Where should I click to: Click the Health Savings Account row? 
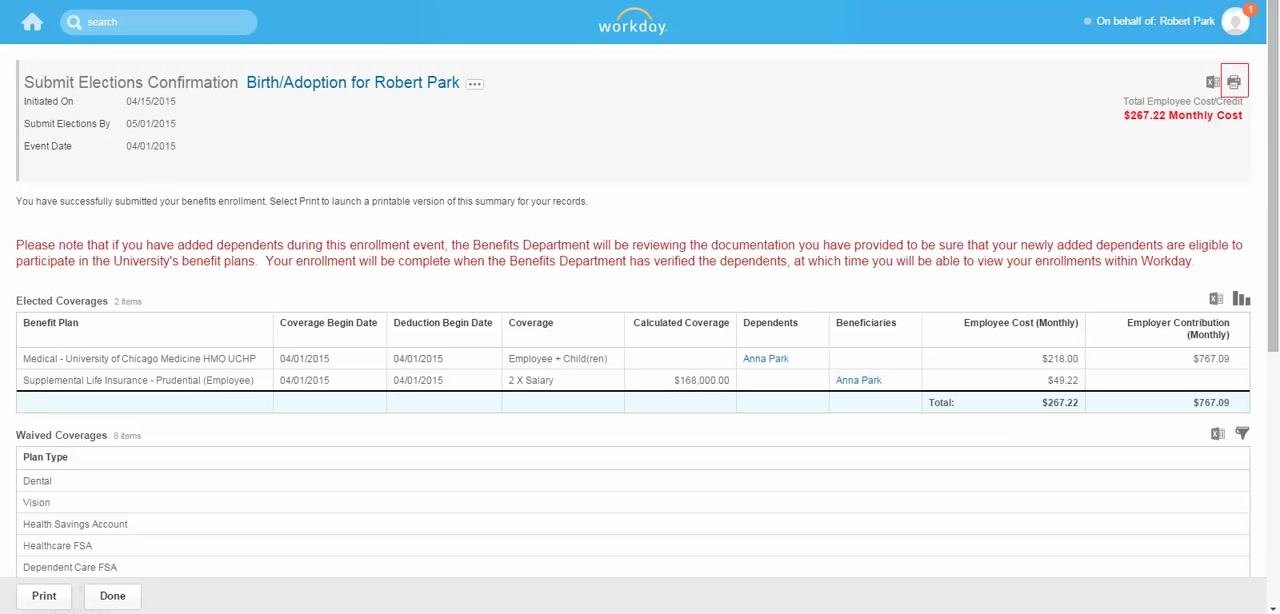pyautogui.click(x=633, y=525)
